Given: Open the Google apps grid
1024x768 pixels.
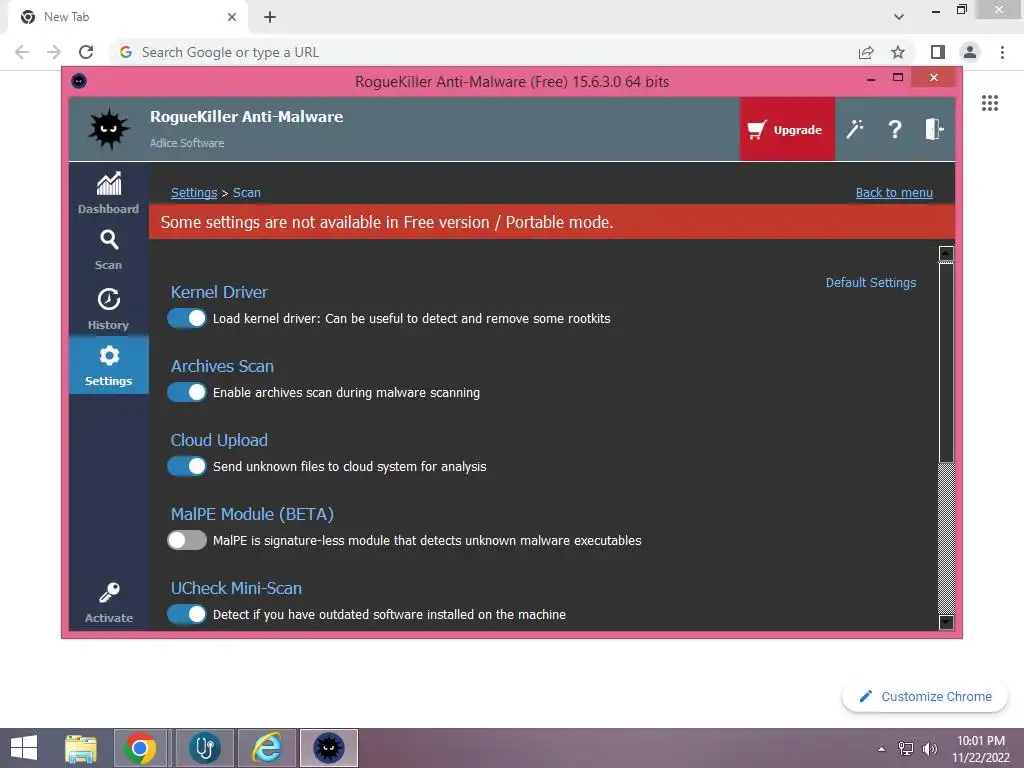Looking at the screenshot, I should click(x=989, y=103).
